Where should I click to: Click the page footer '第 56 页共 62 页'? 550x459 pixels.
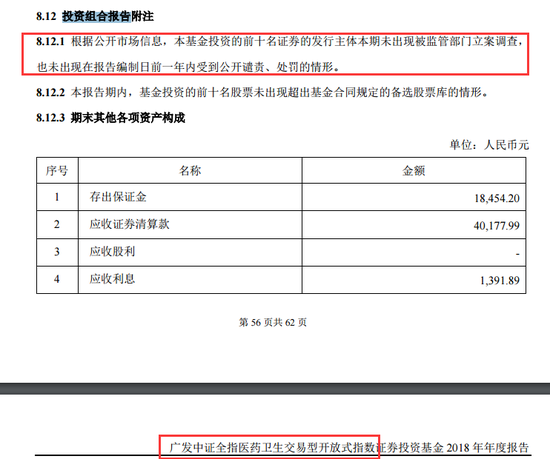click(273, 322)
